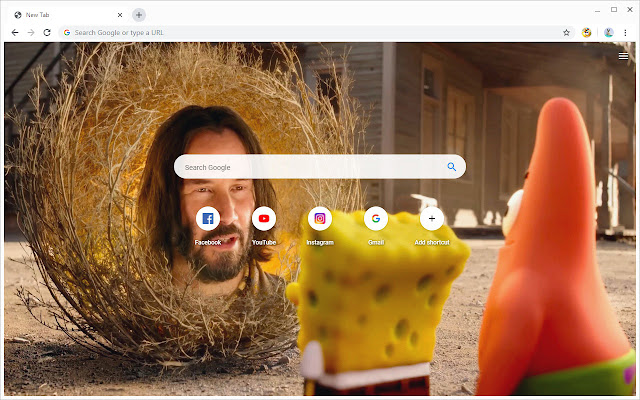640x400 pixels.
Task: Open a new tab with the plus button
Action: click(x=139, y=15)
